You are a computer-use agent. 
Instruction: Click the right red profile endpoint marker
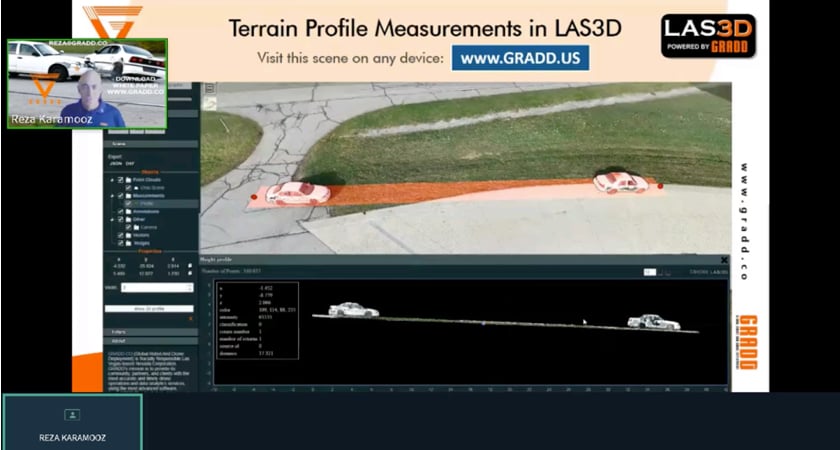[660, 186]
